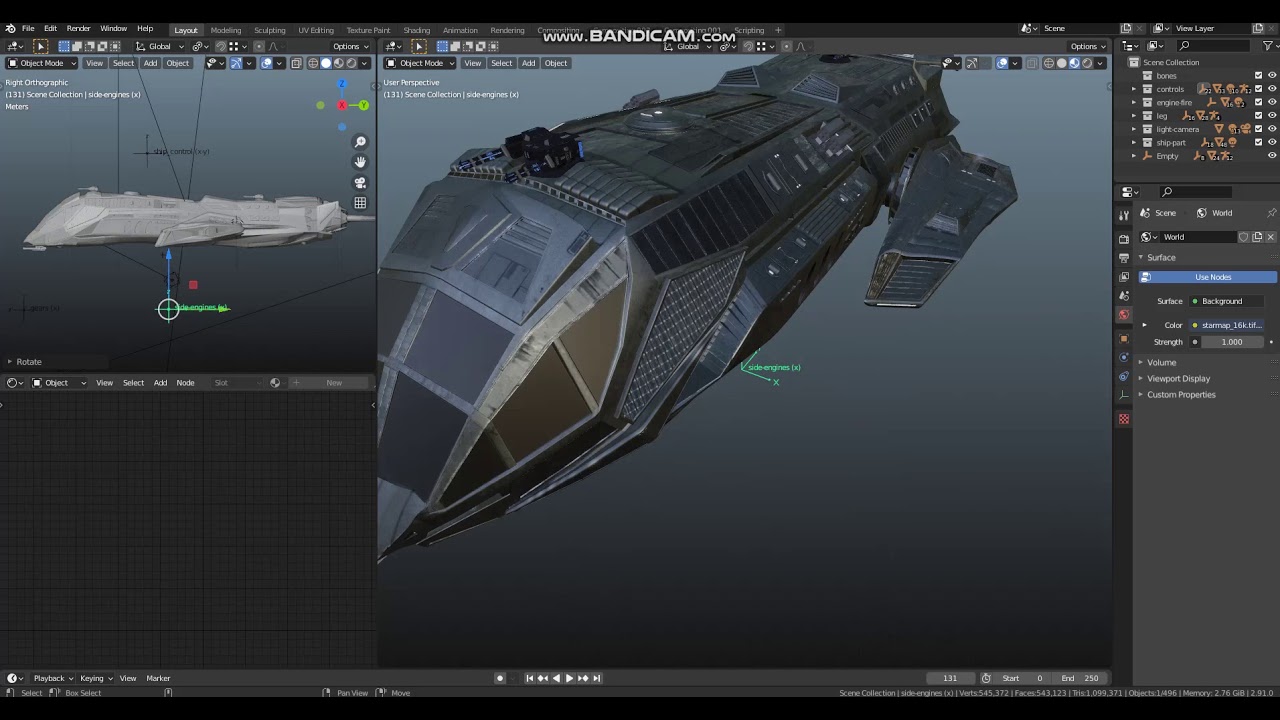Image resolution: width=1280 pixels, height=720 pixels.
Task: Open the Help menu
Action: tap(145, 29)
